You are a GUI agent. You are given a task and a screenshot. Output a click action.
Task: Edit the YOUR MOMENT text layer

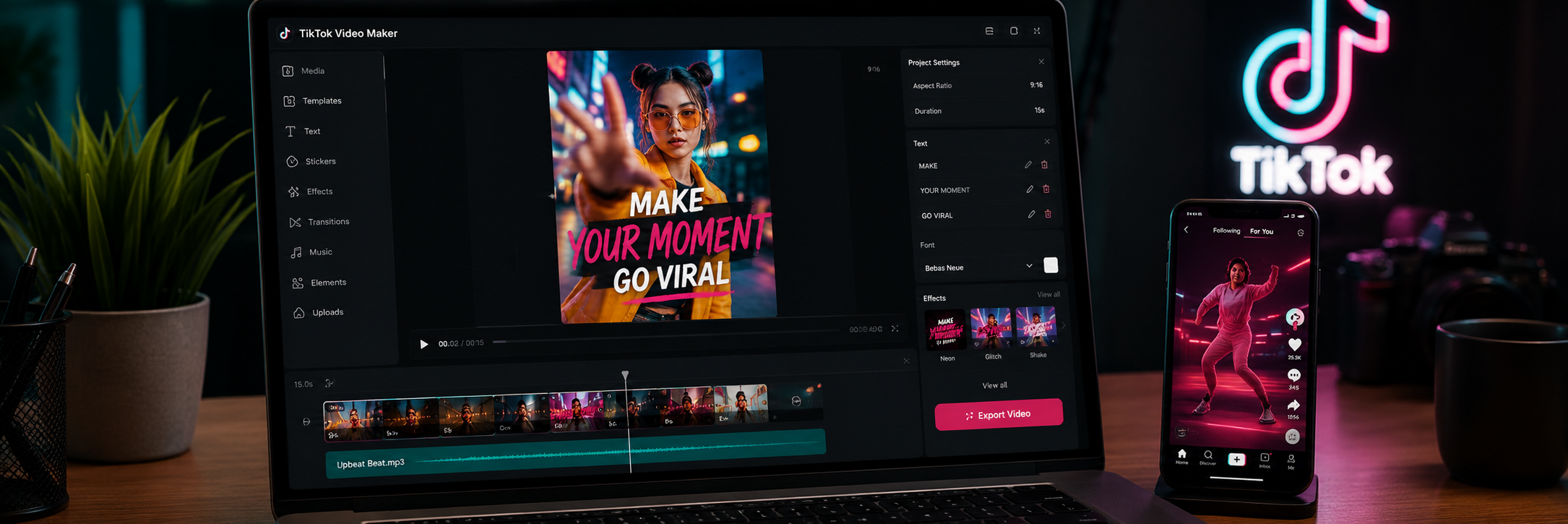coord(1030,189)
